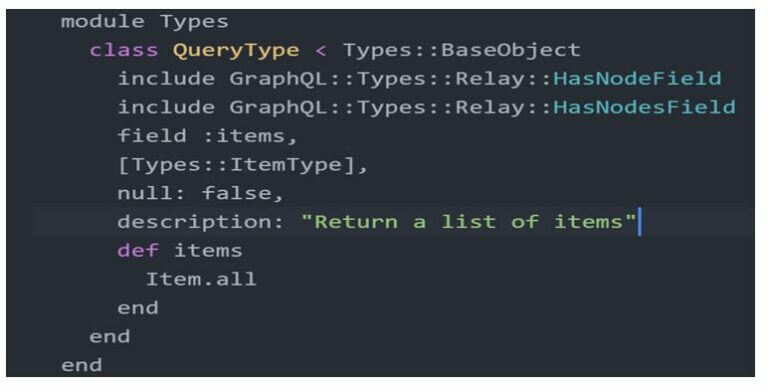This screenshot has width=768, height=392.
Task: Click the second include keyword
Action: (166, 107)
